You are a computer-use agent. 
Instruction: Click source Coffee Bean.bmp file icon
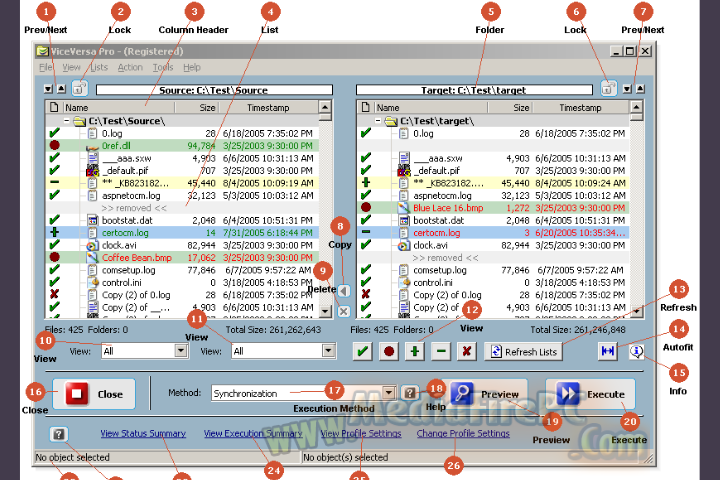point(92,258)
